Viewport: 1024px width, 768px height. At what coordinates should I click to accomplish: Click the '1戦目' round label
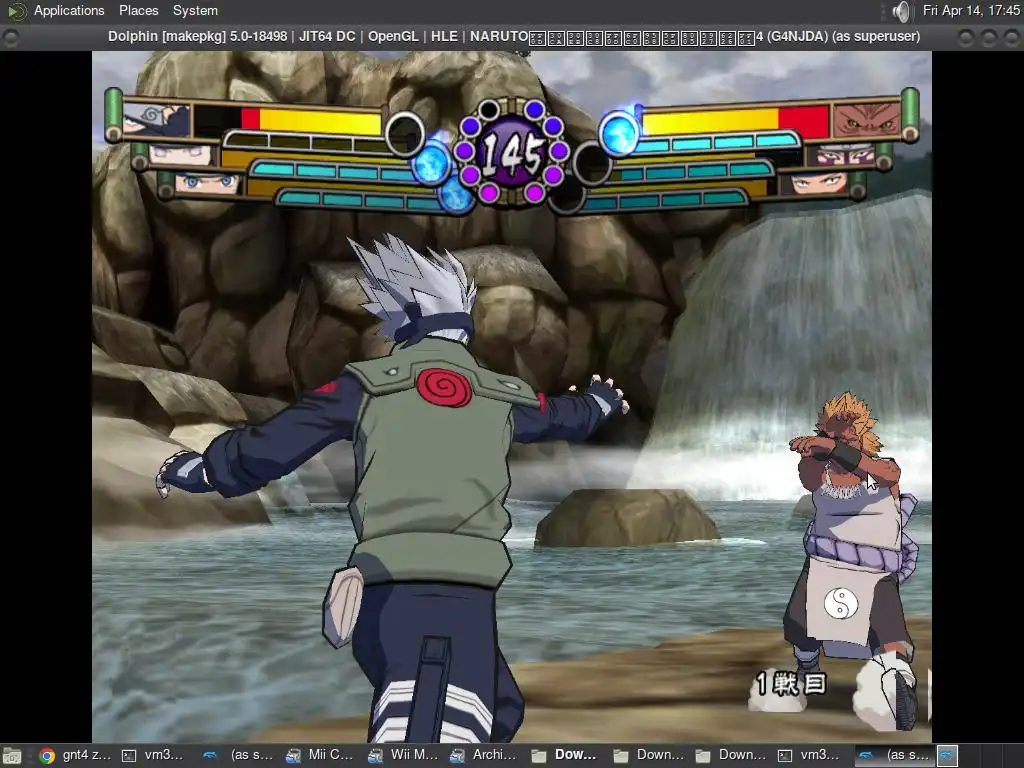(791, 684)
